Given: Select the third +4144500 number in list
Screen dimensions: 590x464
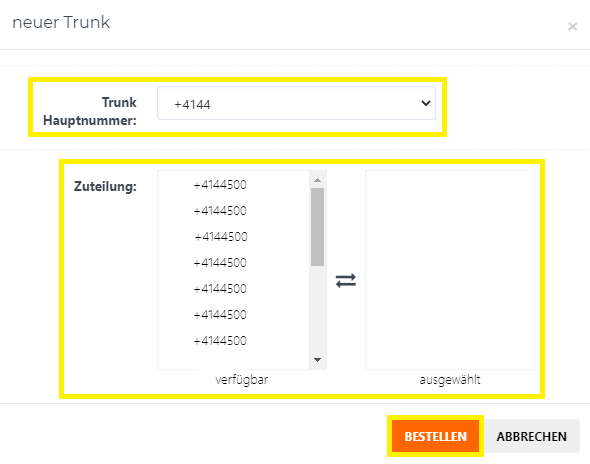Looking at the screenshot, I should click(221, 237).
